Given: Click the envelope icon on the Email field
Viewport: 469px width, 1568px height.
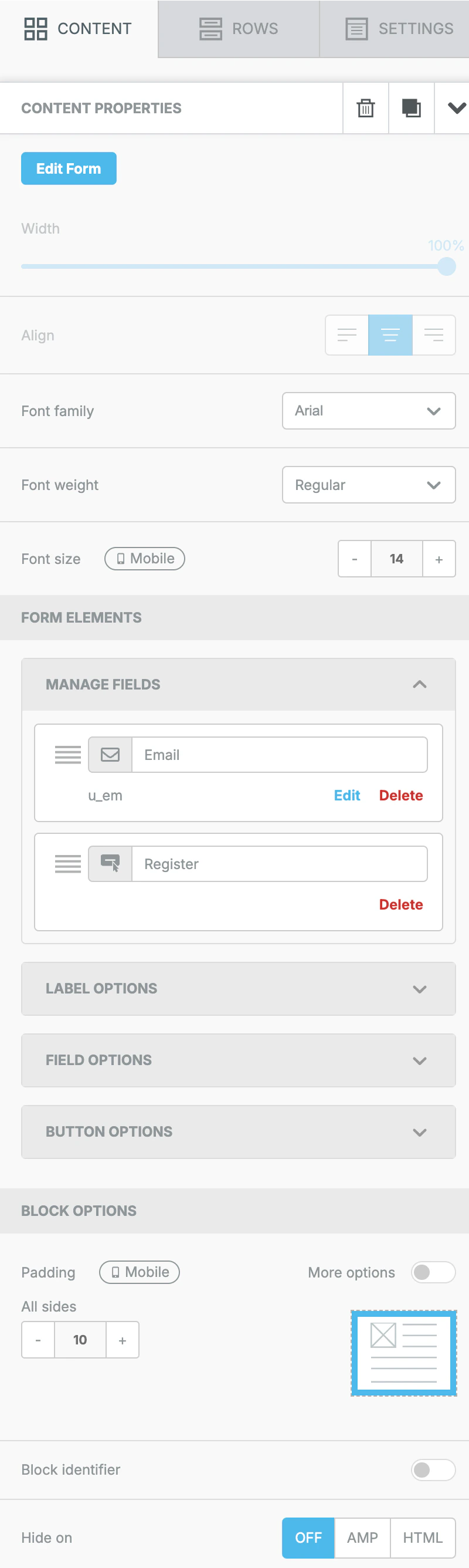Looking at the screenshot, I should 110,754.
